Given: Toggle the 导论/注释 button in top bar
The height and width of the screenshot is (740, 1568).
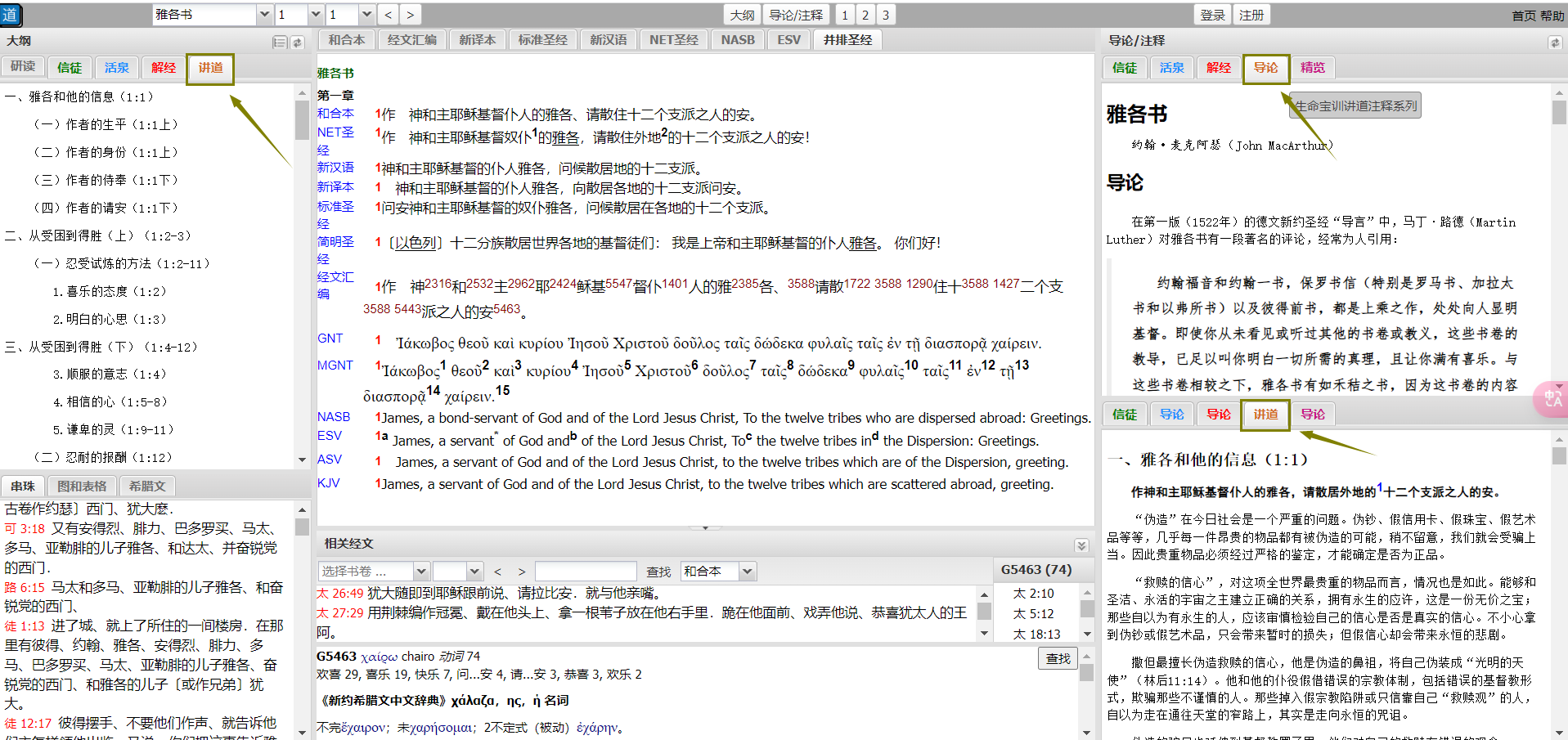Looking at the screenshot, I should tap(796, 15).
